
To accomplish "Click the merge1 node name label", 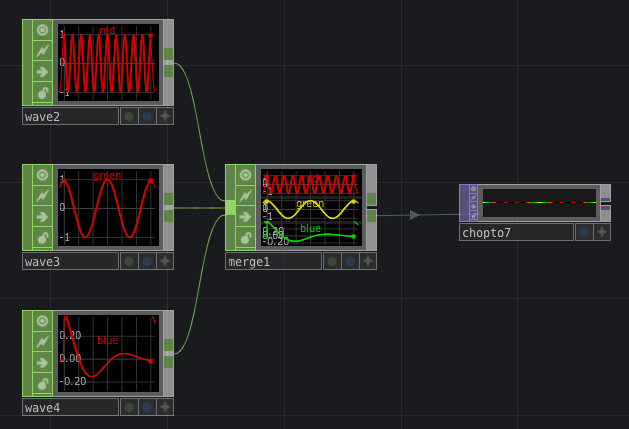I will click(x=274, y=261).
